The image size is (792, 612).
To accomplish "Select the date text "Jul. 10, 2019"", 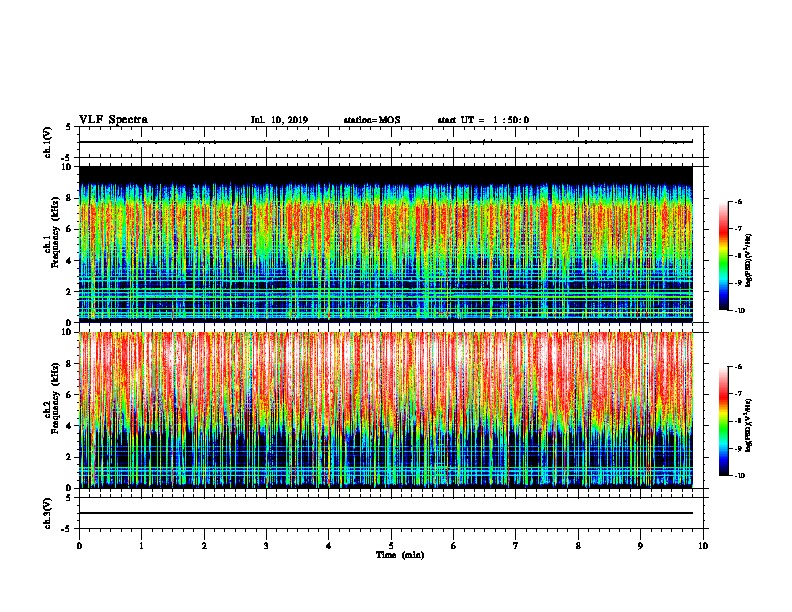I will (279, 120).
